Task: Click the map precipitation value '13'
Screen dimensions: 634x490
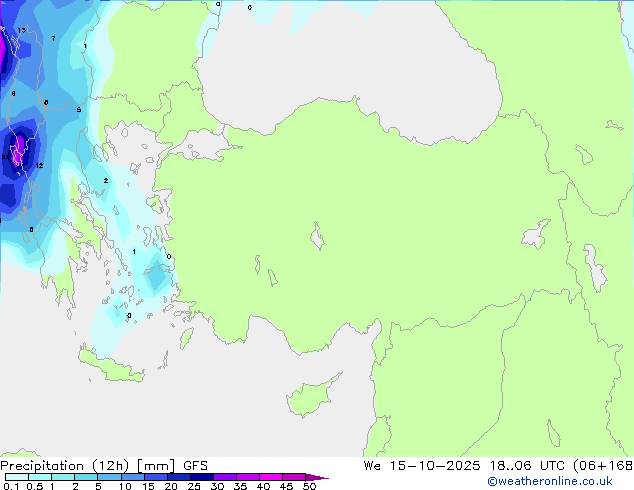Action: coord(21,30)
